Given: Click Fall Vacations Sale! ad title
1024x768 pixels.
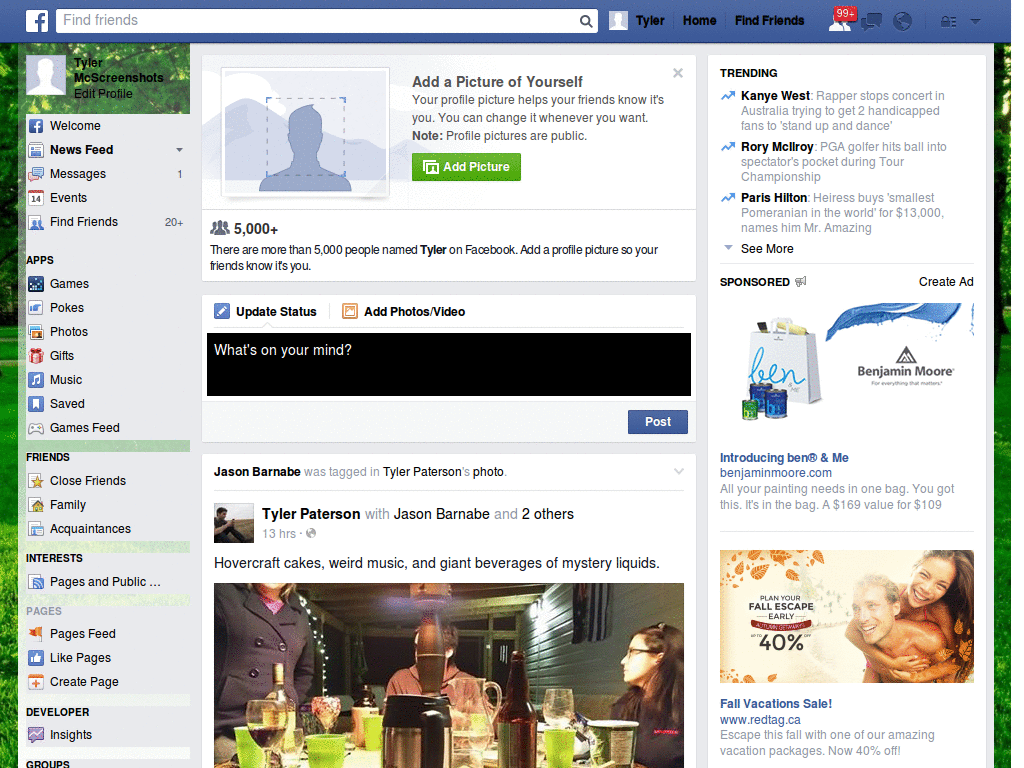Looking at the screenshot, I should click(776, 704).
